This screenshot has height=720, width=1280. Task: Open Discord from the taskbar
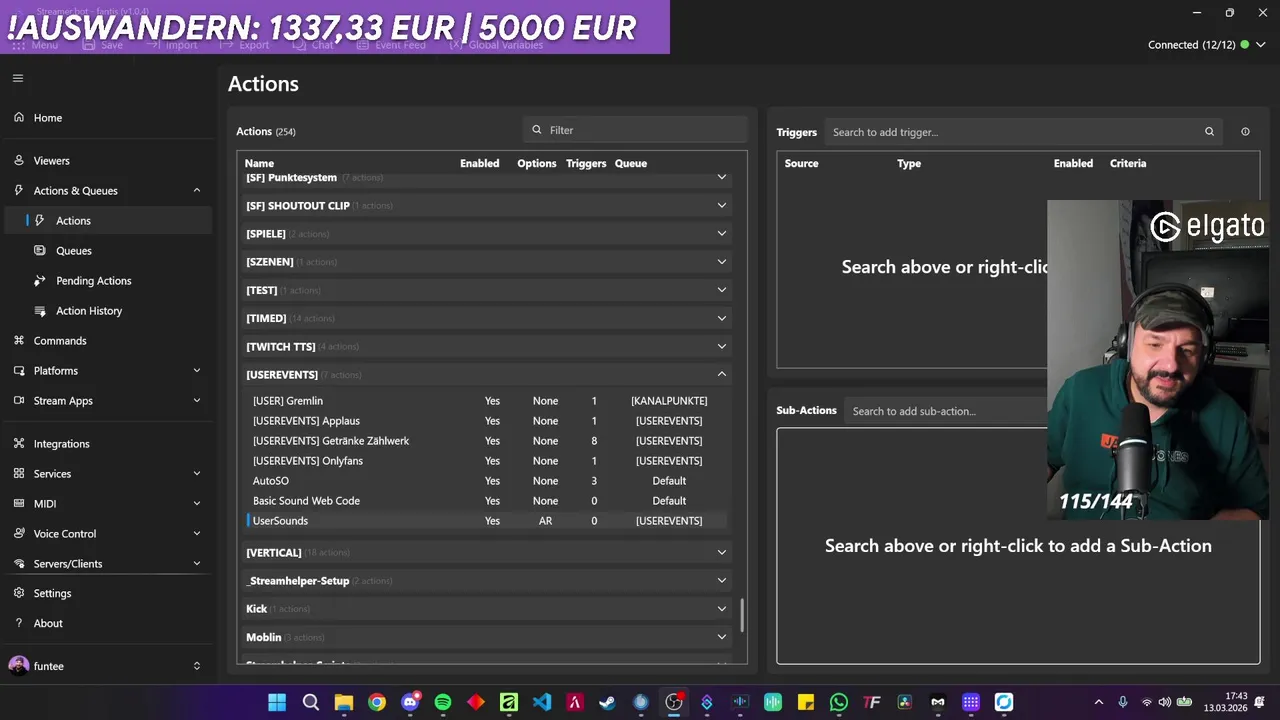tap(409, 702)
